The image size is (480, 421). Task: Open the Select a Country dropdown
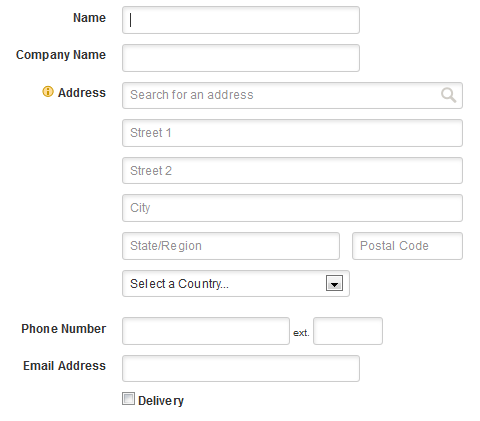(236, 284)
